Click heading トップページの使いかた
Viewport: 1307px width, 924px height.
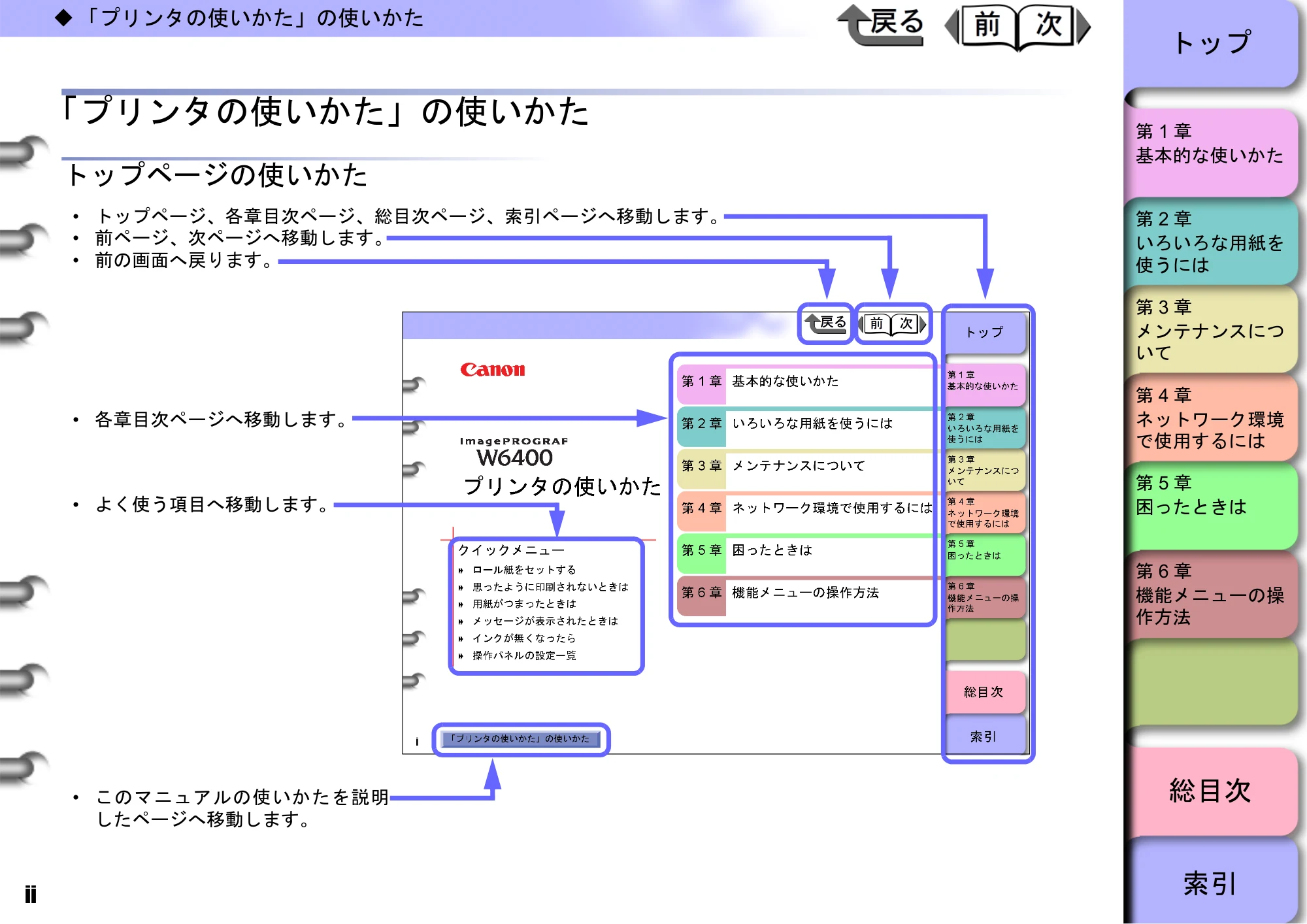click(x=217, y=175)
